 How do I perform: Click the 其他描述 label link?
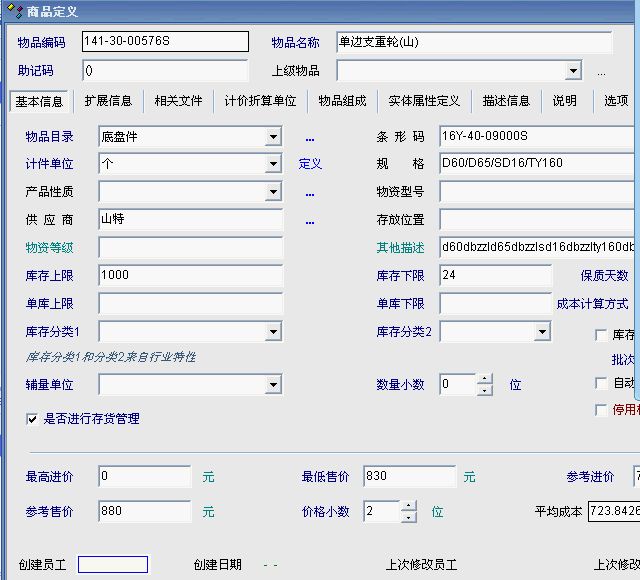point(400,248)
